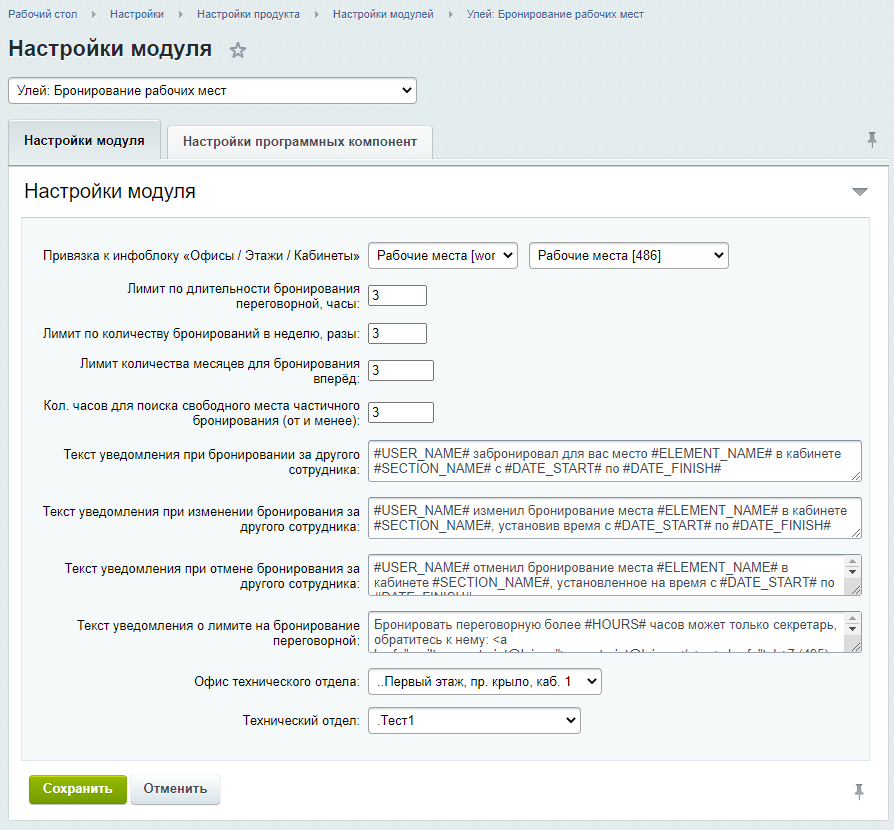Screen dimensions: 894x830
Task: Add page to favorites with star icon
Action: point(238,50)
